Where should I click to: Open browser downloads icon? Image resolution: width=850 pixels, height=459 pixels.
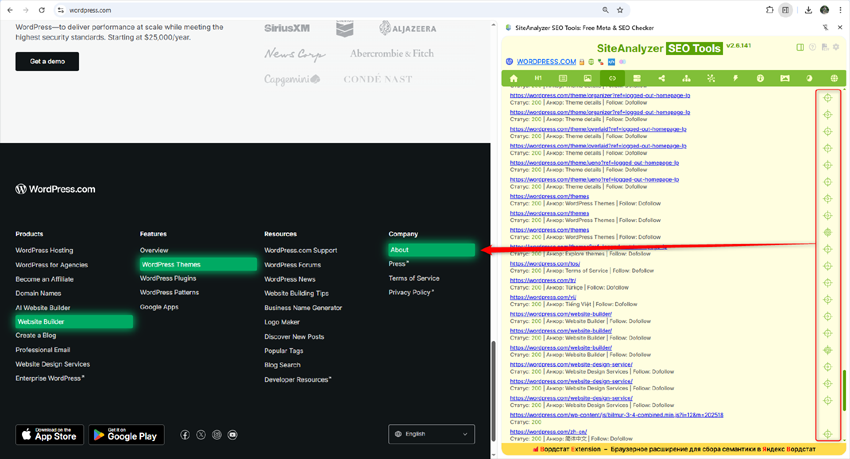808,10
